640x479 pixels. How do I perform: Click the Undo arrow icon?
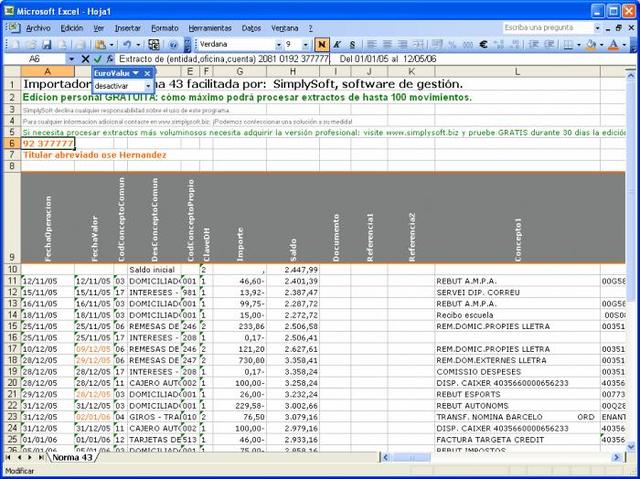coord(127,44)
